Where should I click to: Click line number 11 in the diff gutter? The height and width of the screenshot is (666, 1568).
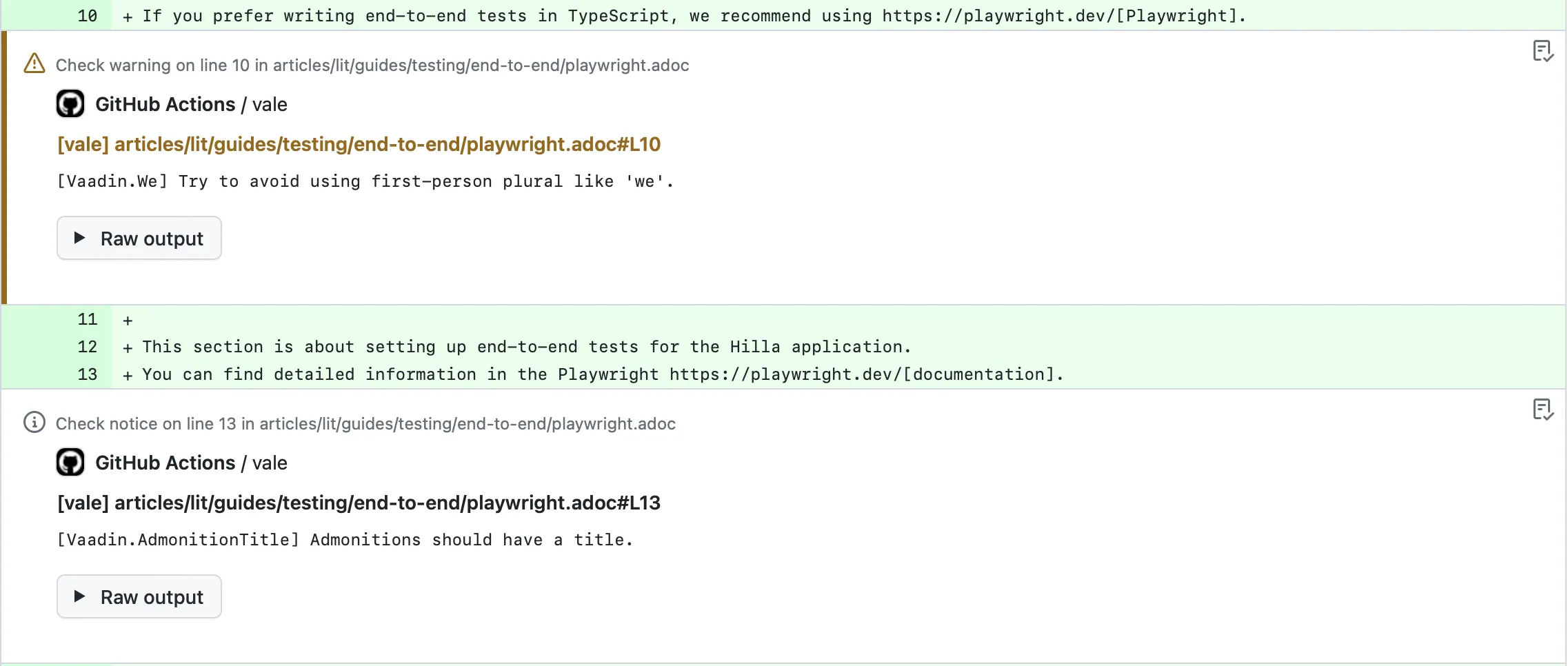tap(88, 319)
